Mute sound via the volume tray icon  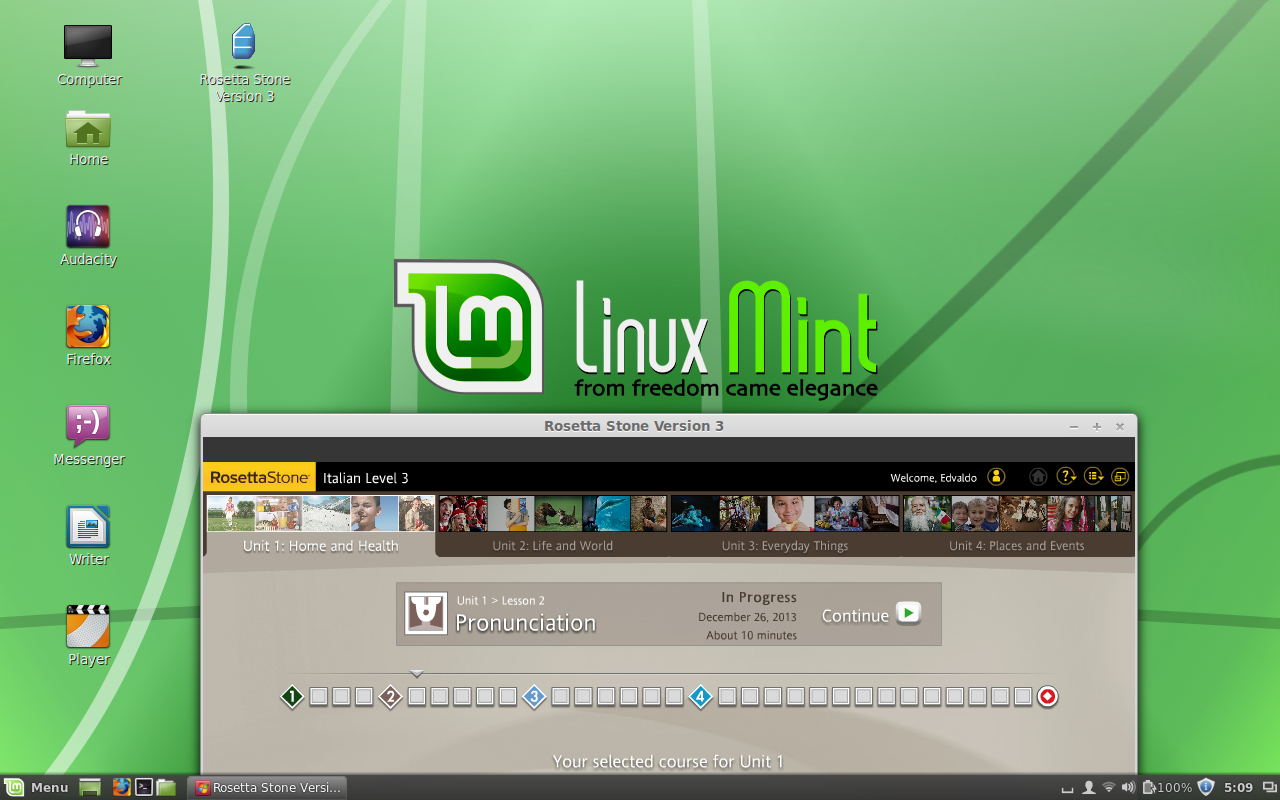point(1128,786)
